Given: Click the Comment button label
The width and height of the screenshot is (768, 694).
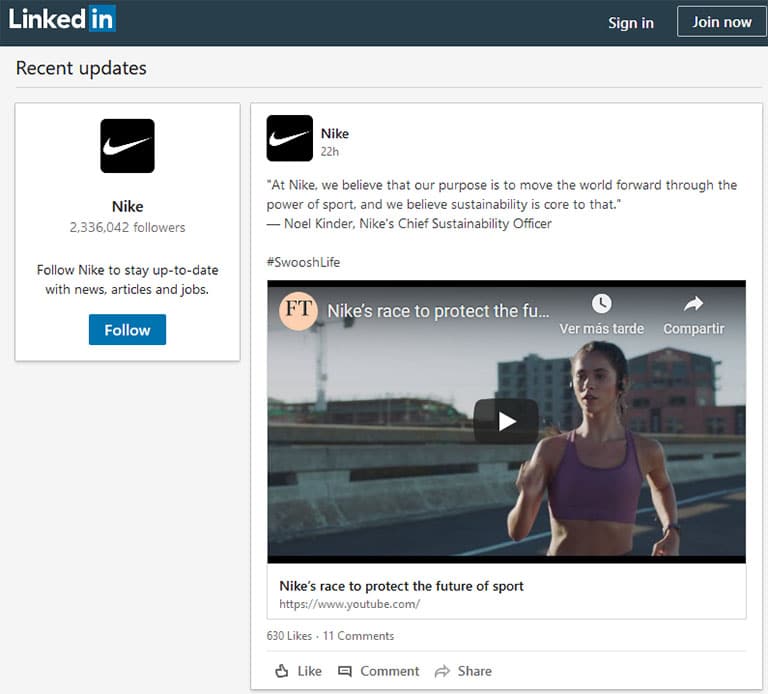Looking at the screenshot, I should (390, 671).
